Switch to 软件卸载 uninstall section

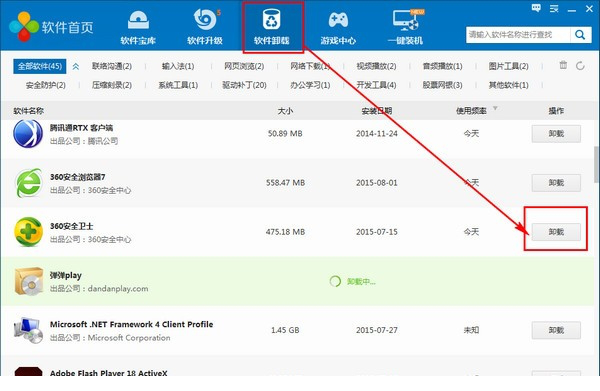point(272,27)
